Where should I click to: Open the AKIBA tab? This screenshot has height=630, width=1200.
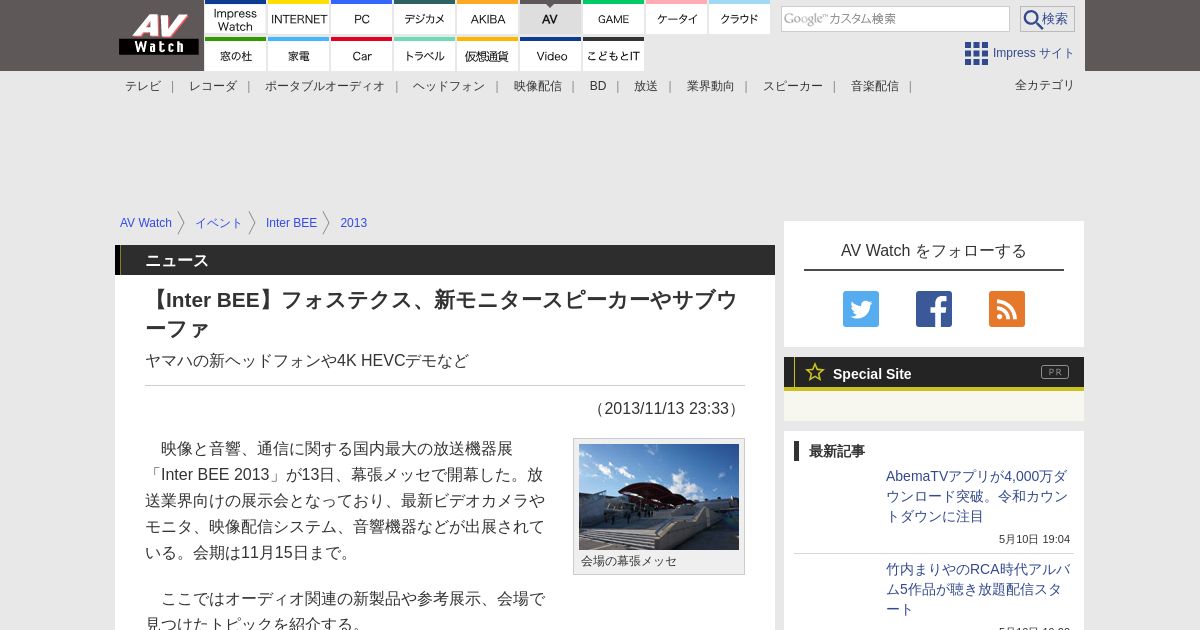[x=488, y=18]
